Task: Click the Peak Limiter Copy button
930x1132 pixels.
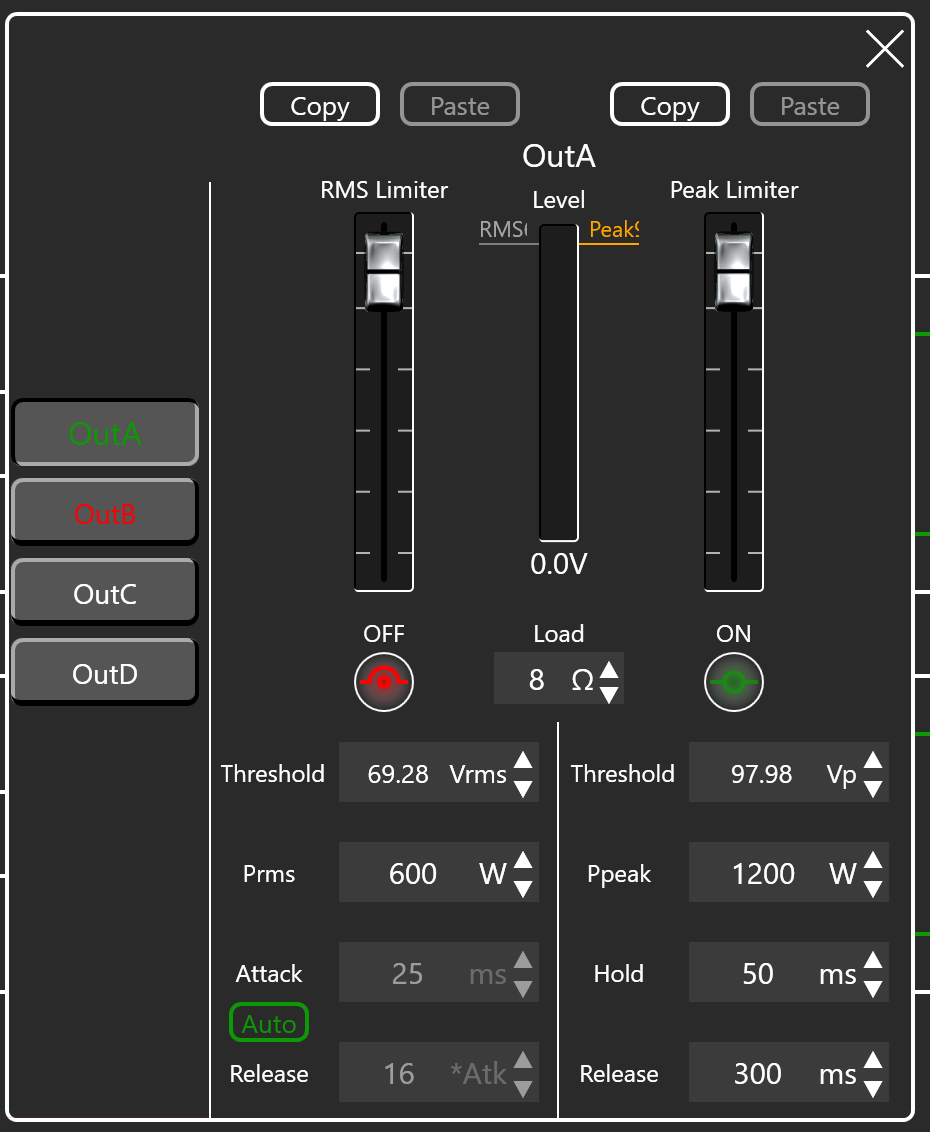Action: click(x=670, y=105)
